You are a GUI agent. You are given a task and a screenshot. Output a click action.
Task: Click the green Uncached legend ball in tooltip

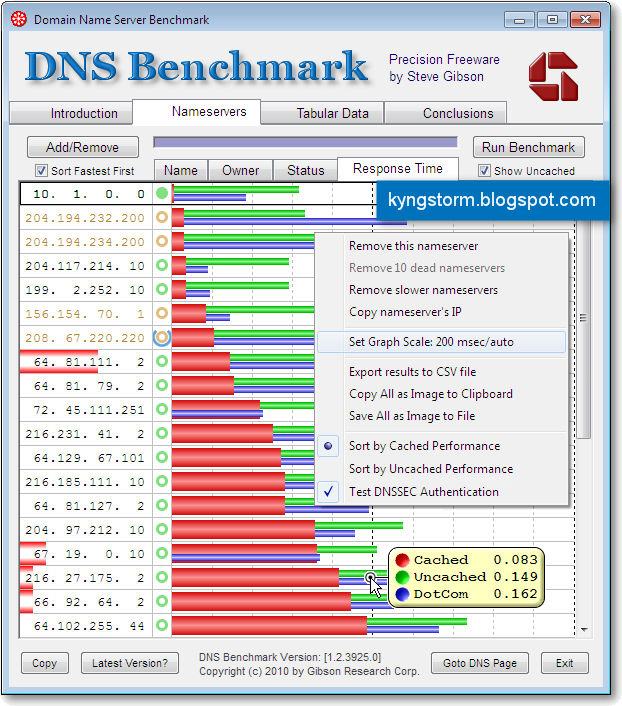[402, 577]
